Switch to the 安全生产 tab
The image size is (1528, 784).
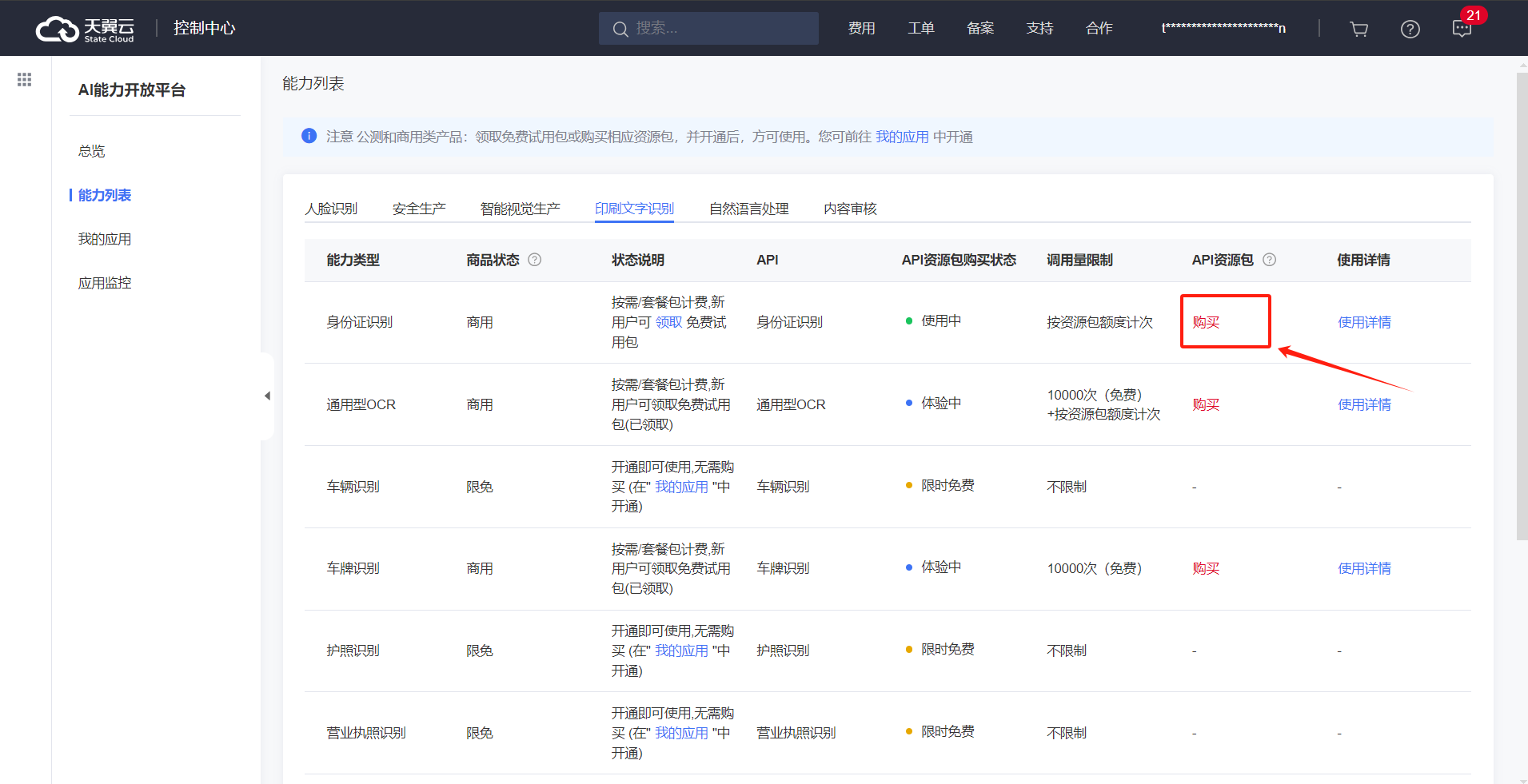[419, 209]
